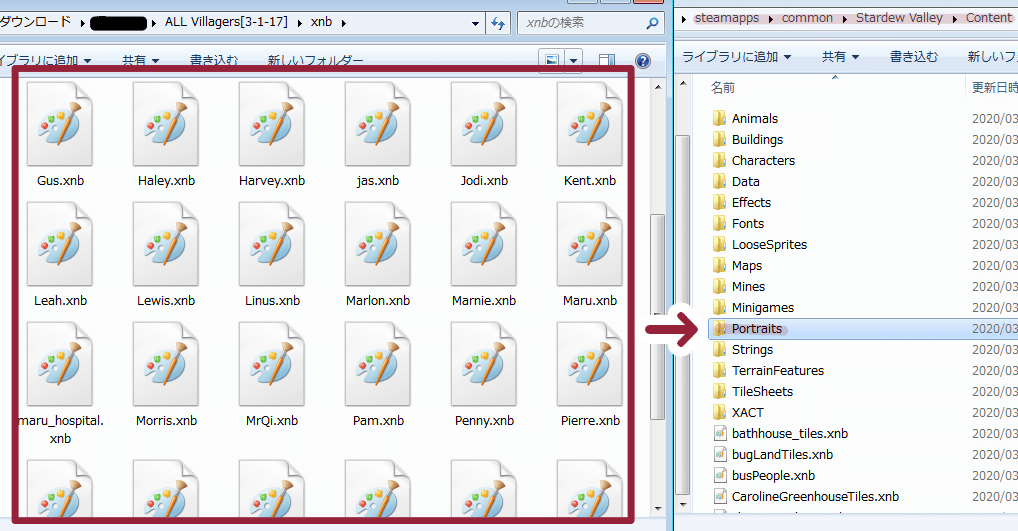Open library add dropdown in Content window
Screen dimensions: 1018x531
736,56
